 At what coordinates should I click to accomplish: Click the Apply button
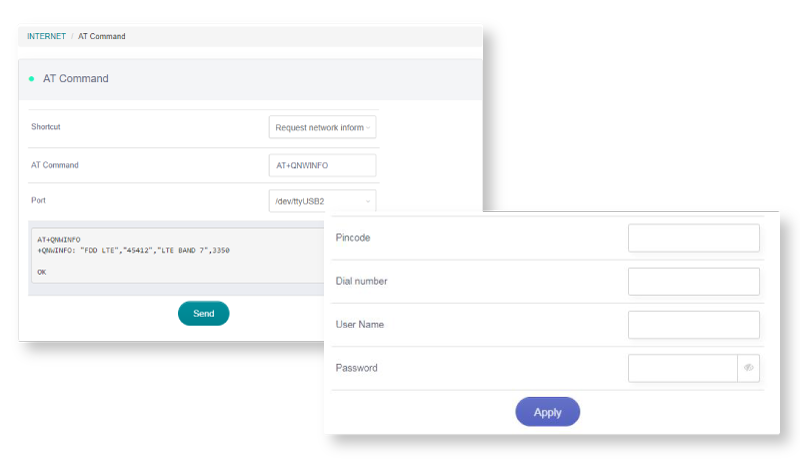[x=547, y=412]
